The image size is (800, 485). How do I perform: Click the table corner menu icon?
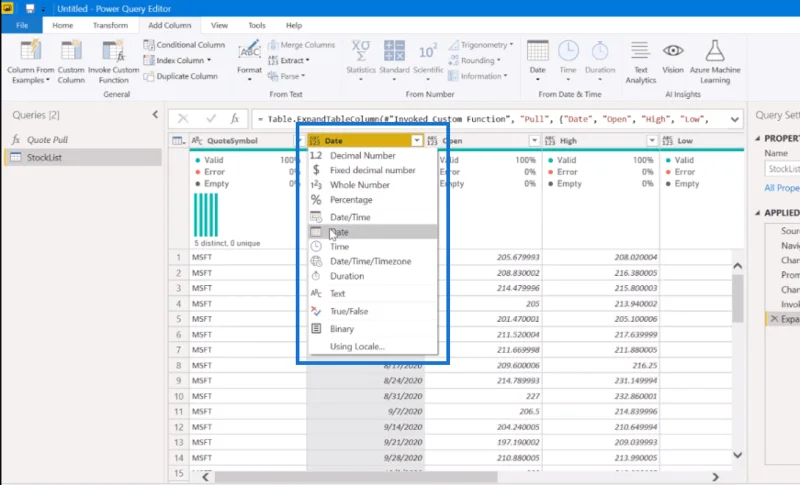178,141
